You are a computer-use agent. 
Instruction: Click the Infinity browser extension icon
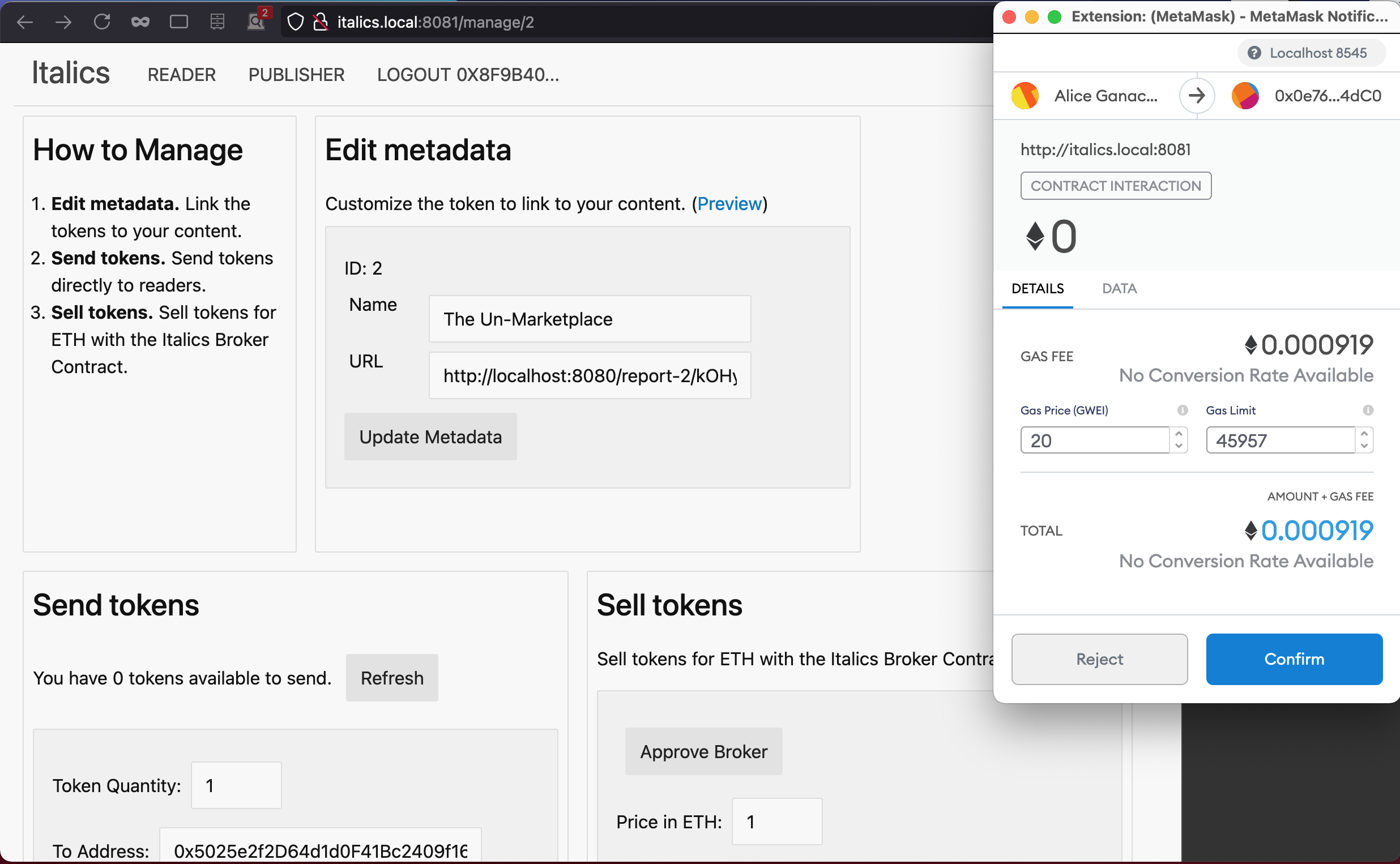coord(139,22)
